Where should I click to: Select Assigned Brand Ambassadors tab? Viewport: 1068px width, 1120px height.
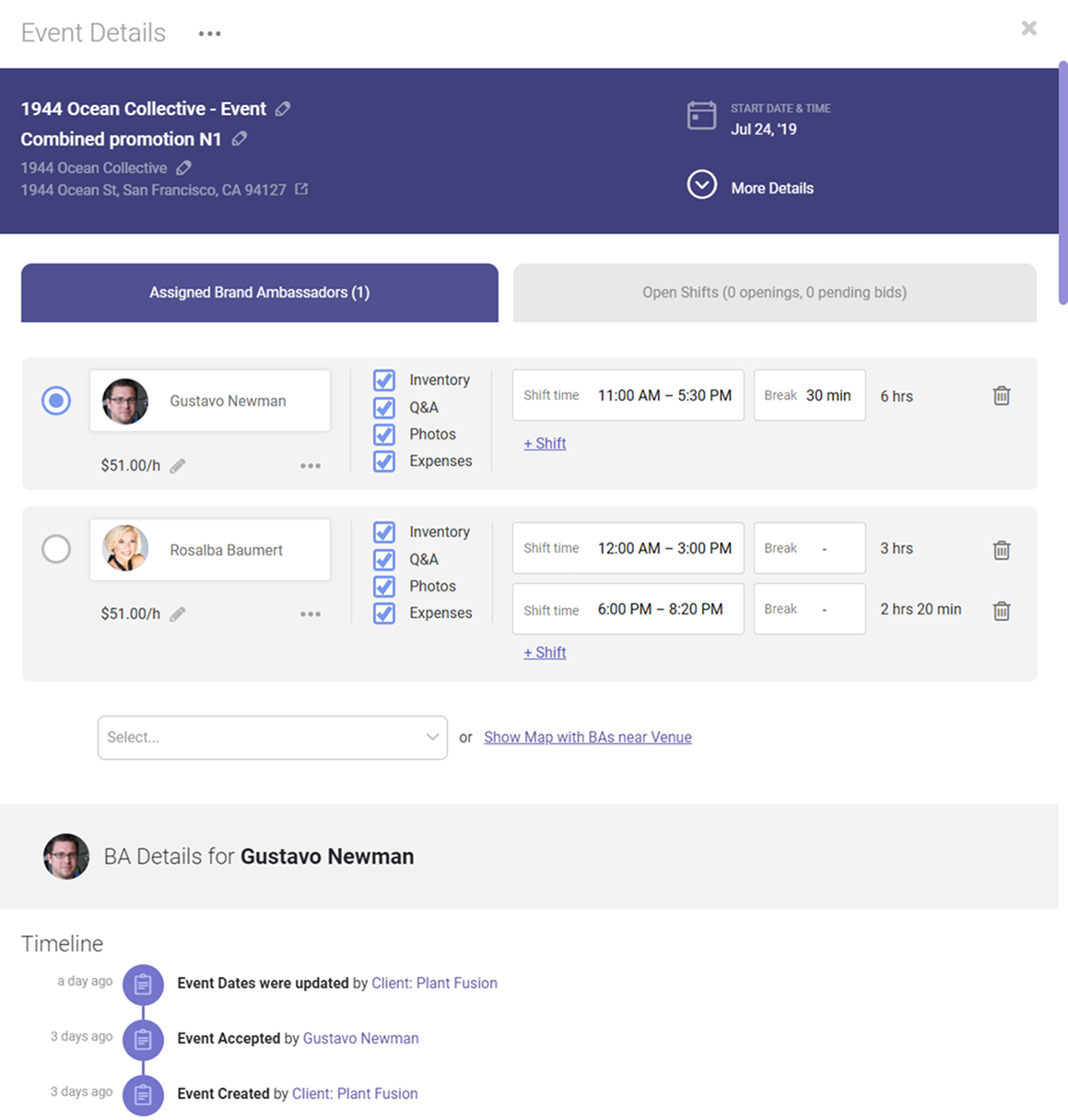(259, 293)
